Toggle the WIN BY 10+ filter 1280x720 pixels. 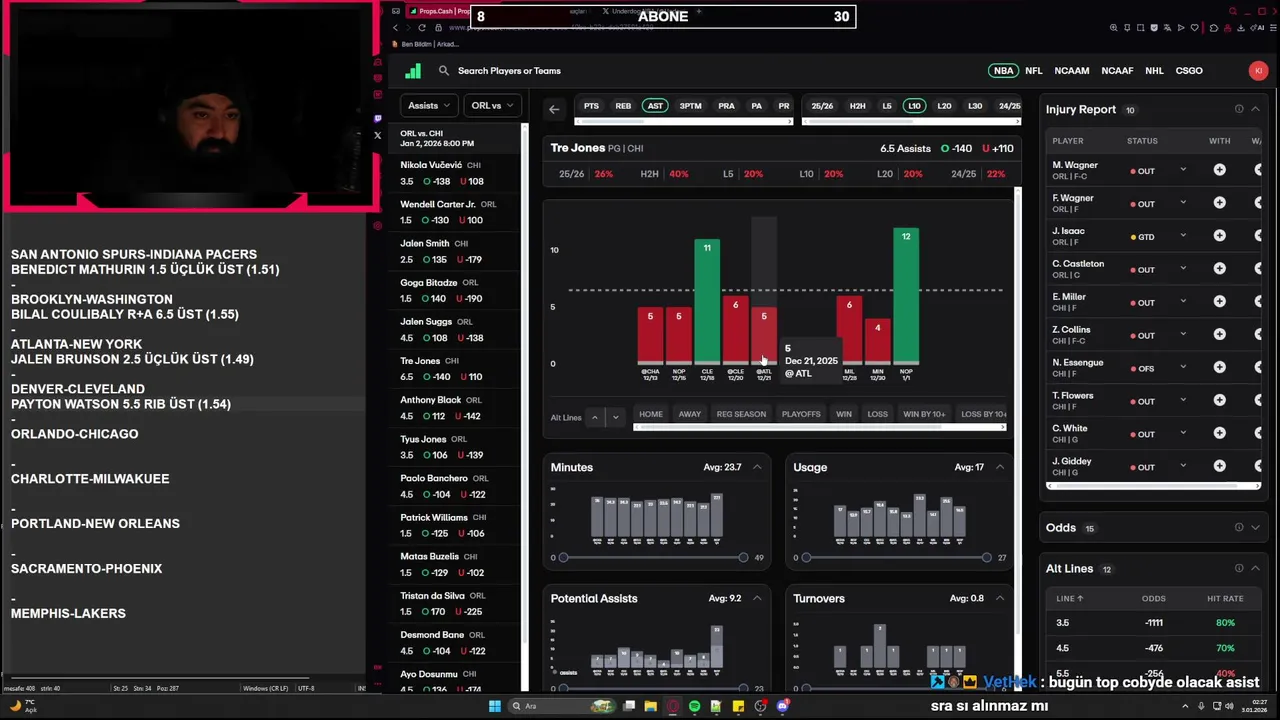924,414
